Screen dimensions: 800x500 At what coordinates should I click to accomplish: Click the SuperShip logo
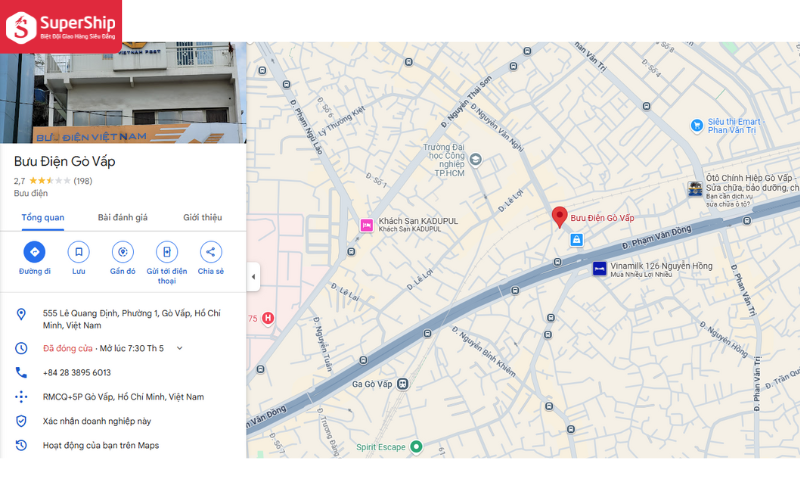(61, 26)
